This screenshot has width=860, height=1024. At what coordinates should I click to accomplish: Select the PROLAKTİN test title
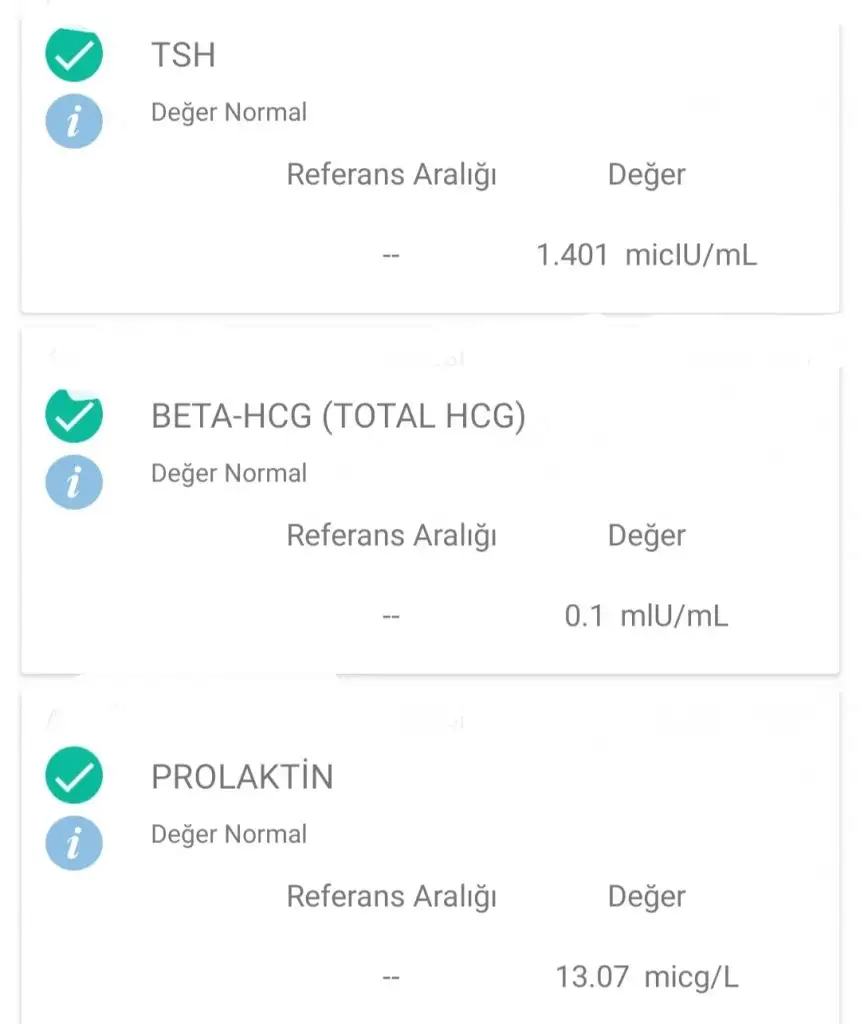tap(242, 777)
